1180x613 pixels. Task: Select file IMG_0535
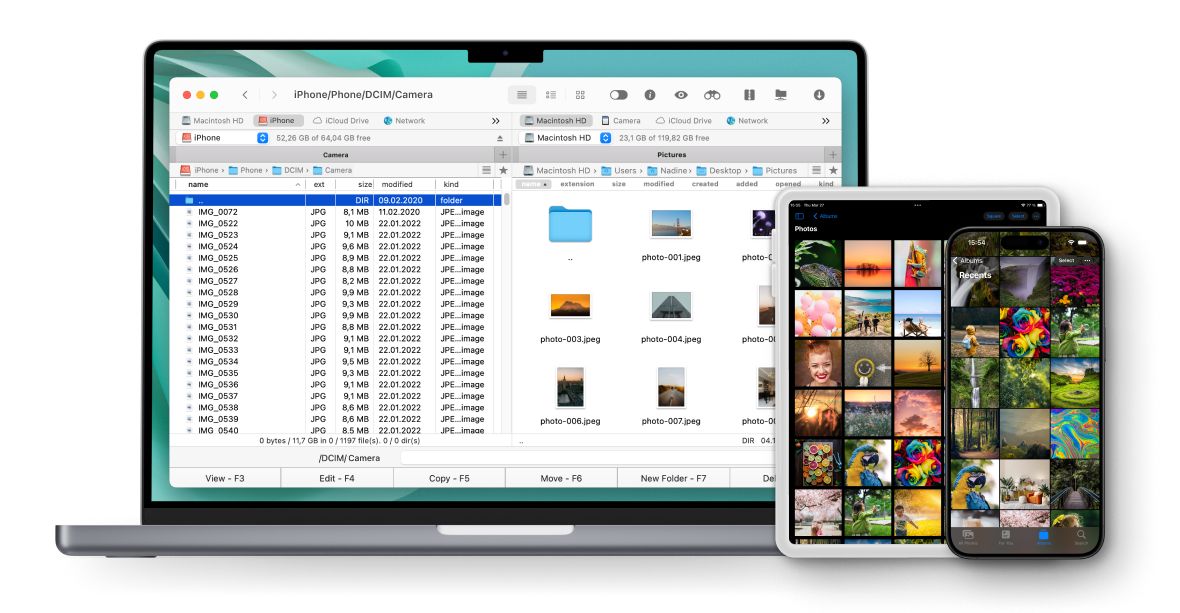(336, 373)
